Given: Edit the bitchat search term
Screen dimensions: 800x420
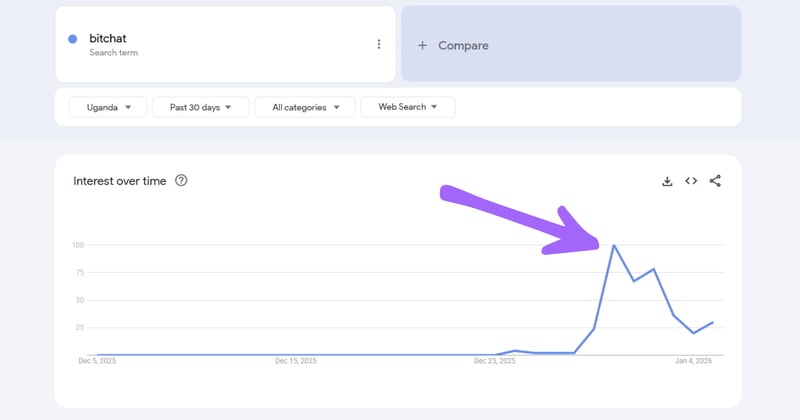Looking at the screenshot, I should point(108,38).
